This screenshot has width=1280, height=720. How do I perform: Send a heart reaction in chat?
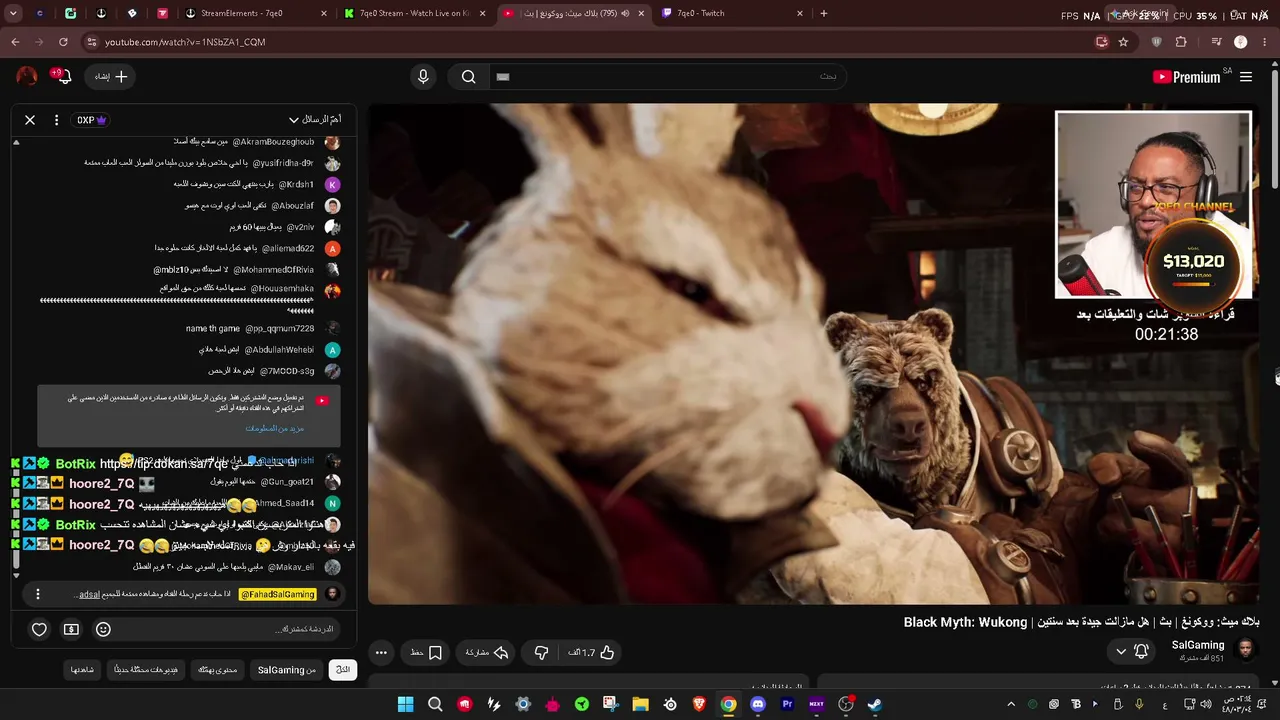click(x=39, y=629)
